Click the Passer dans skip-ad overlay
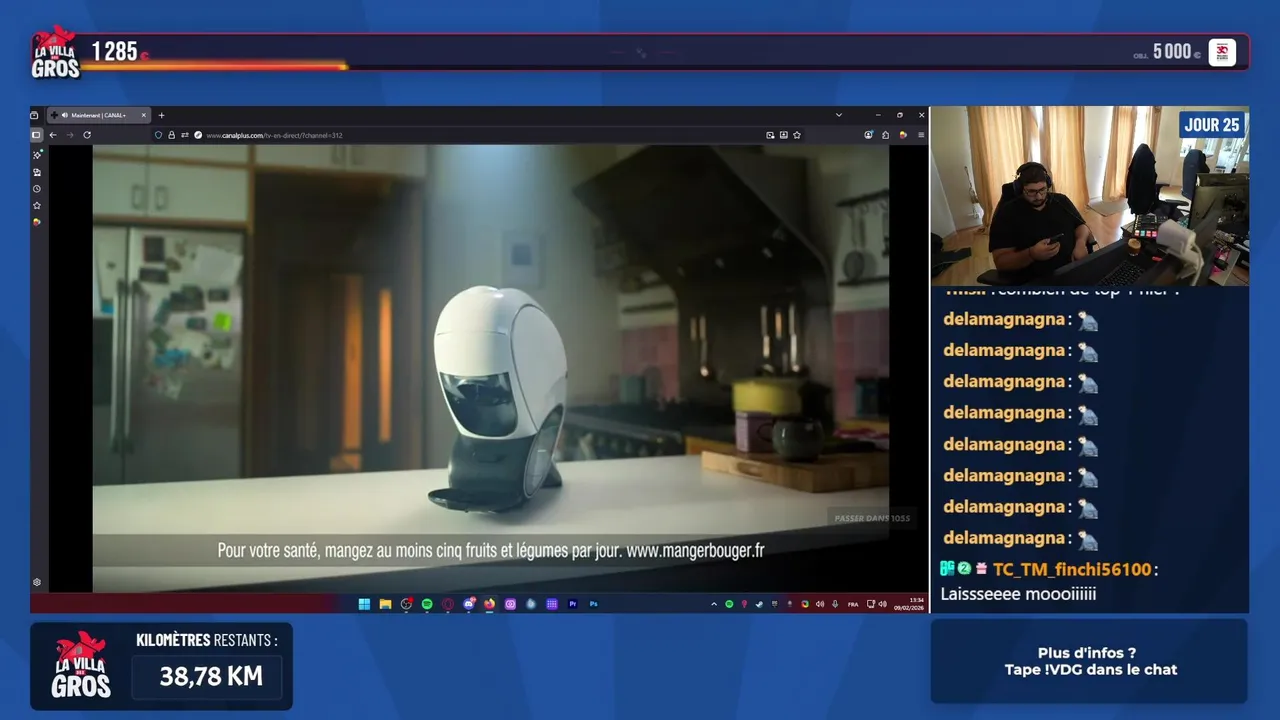Screen dimensions: 1280x720 (872, 518)
